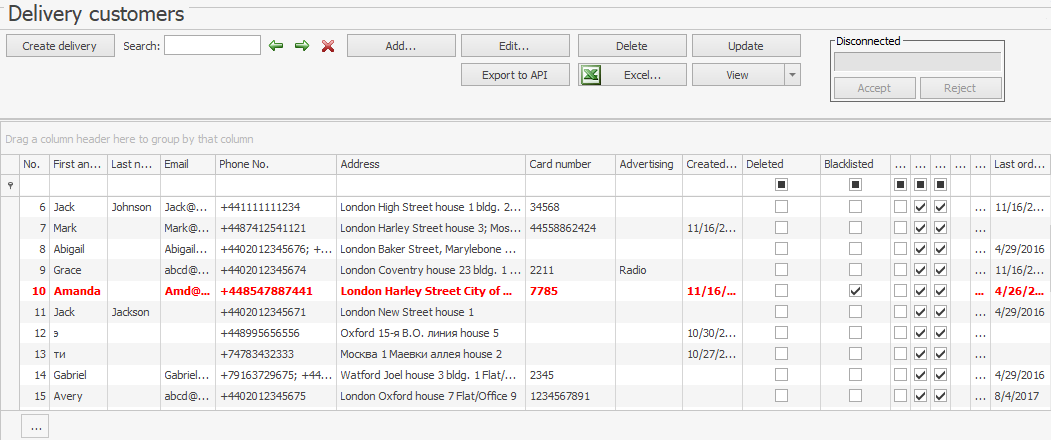Sort by the Phone No. column header

[x=275, y=164]
